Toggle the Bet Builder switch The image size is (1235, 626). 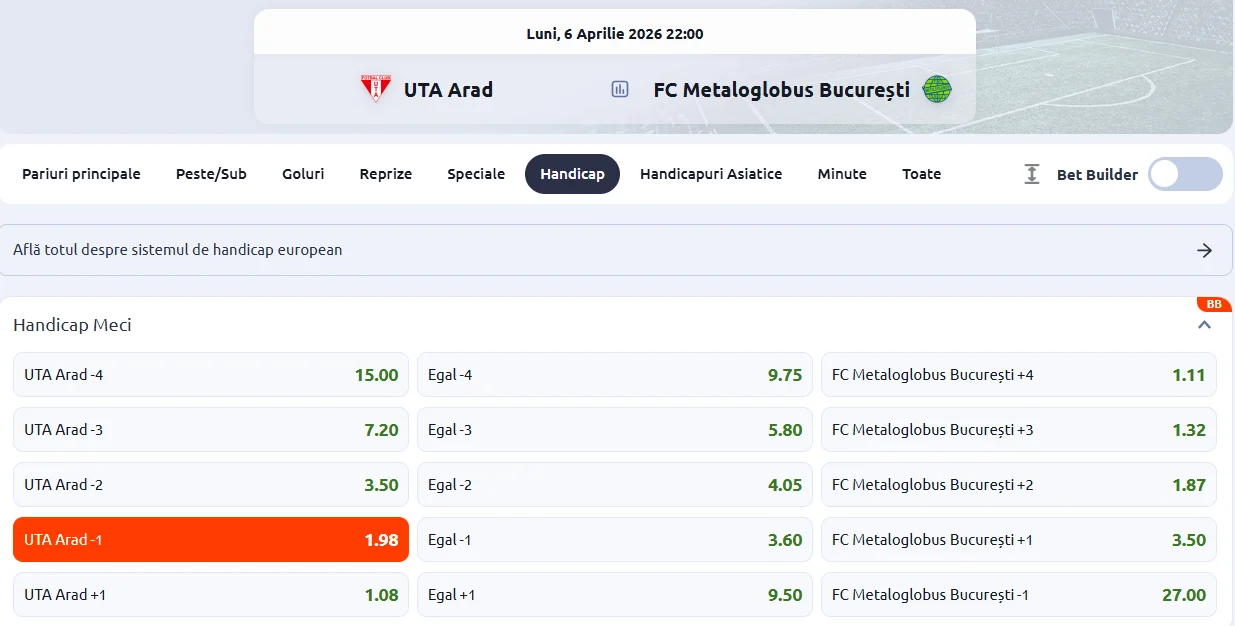point(1185,174)
